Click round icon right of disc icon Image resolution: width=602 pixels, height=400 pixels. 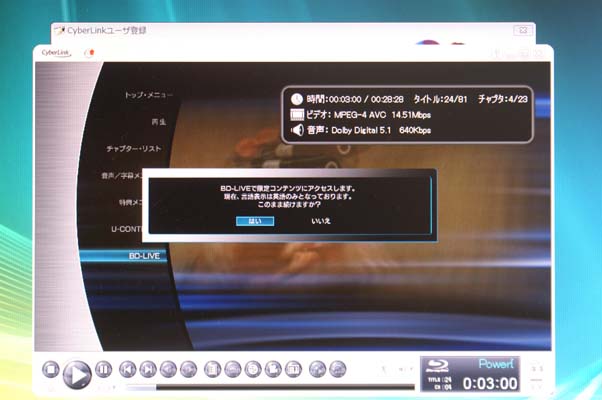(273, 370)
